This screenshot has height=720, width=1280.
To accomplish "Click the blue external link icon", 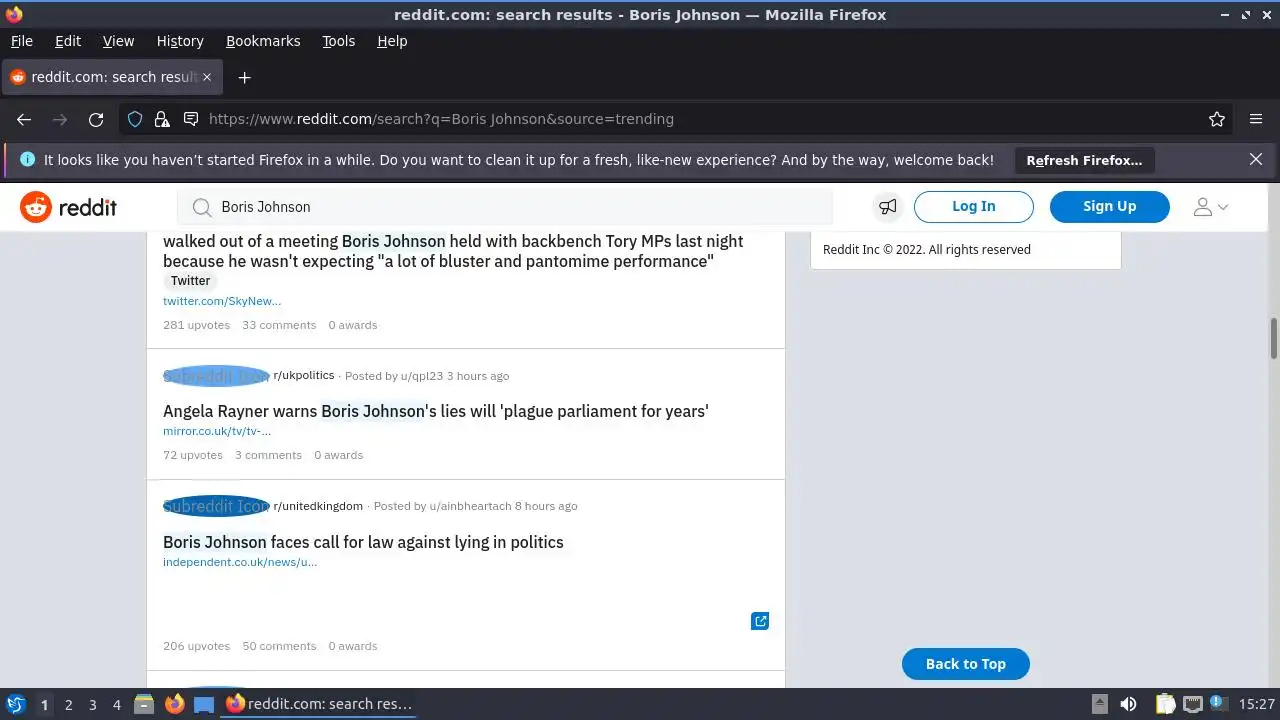I will click(x=760, y=621).
